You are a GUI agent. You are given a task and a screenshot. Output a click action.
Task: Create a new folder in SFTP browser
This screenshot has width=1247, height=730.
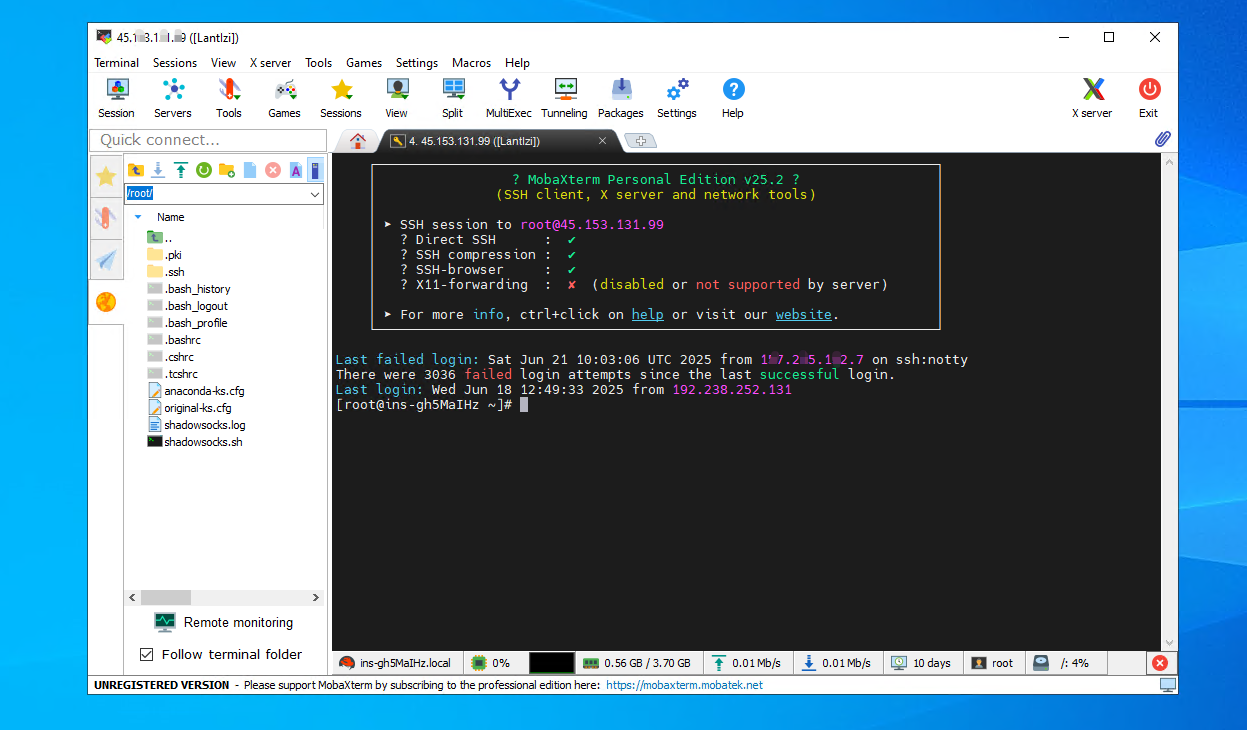coord(227,170)
